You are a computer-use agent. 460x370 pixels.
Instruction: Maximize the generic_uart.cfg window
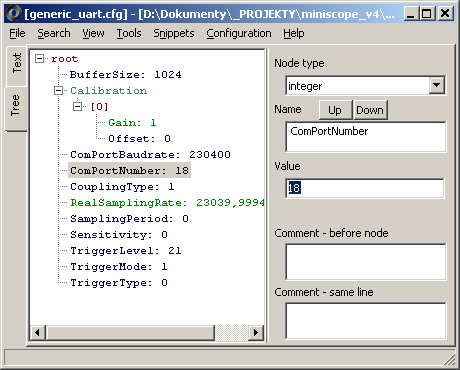pyautogui.click(x=426, y=14)
